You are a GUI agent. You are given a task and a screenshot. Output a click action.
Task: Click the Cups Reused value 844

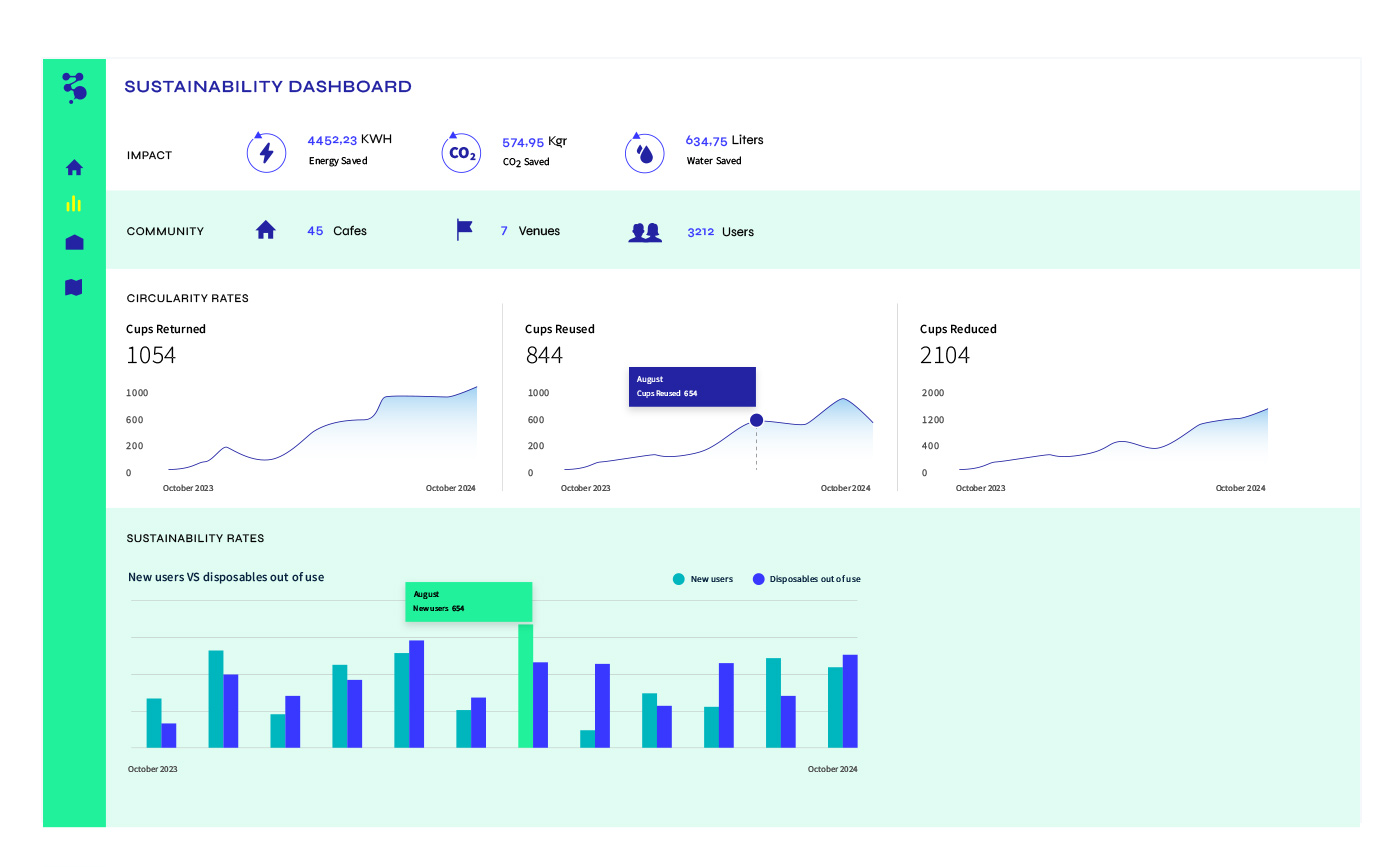[544, 355]
